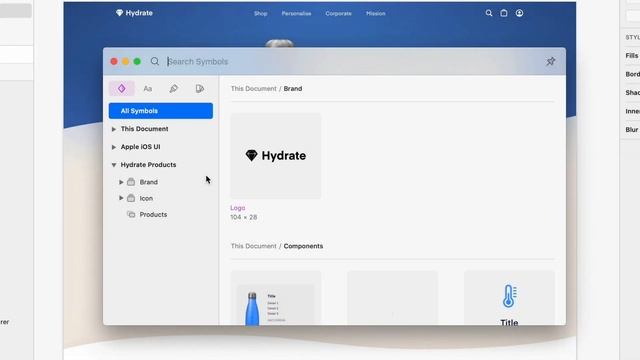Open Personalise in website navigation
This screenshot has height=360, width=640.
tap(296, 13)
